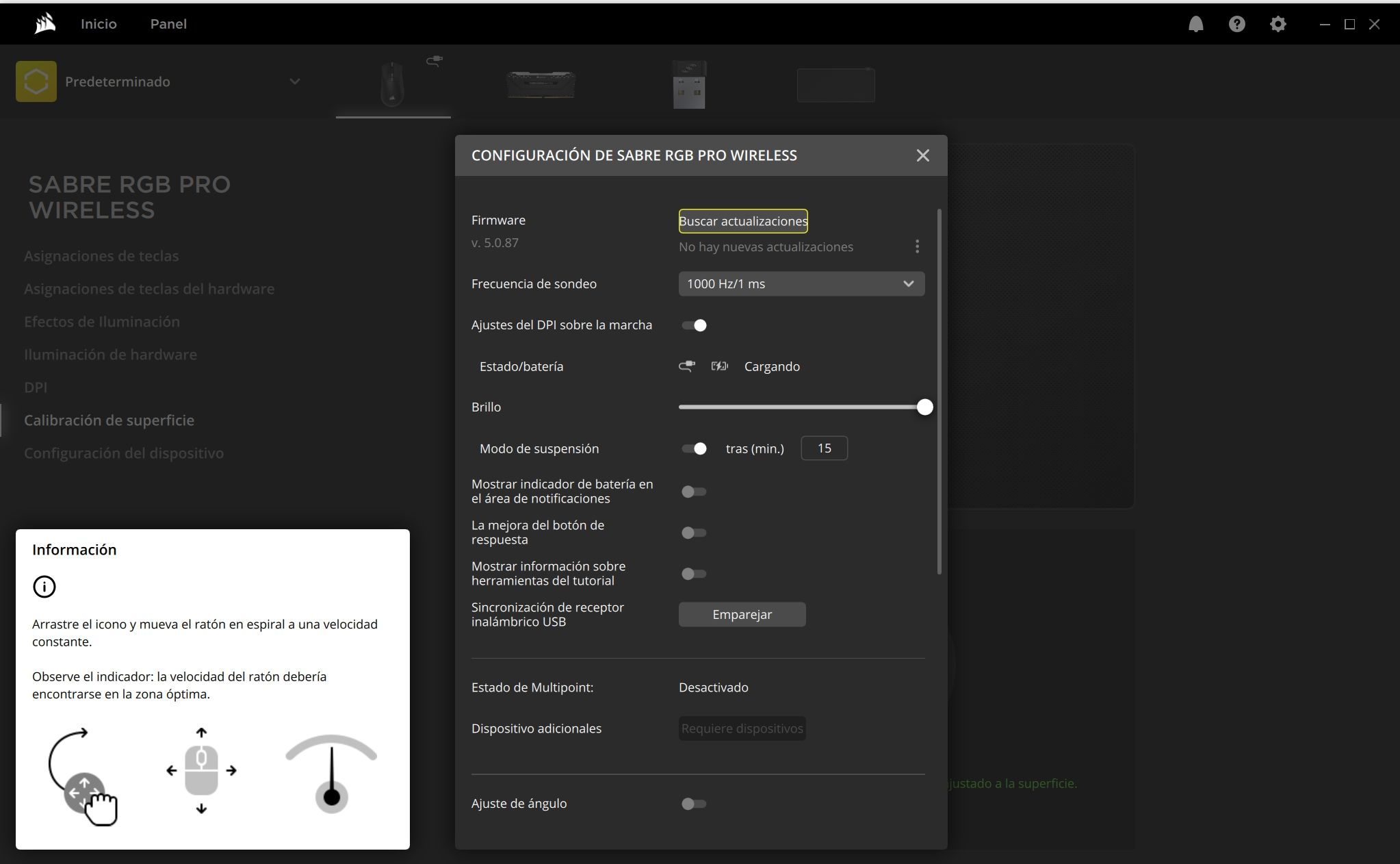Enable La mejora del botón de respuesta
Viewport: 1400px width, 864px height.
[x=694, y=533]
